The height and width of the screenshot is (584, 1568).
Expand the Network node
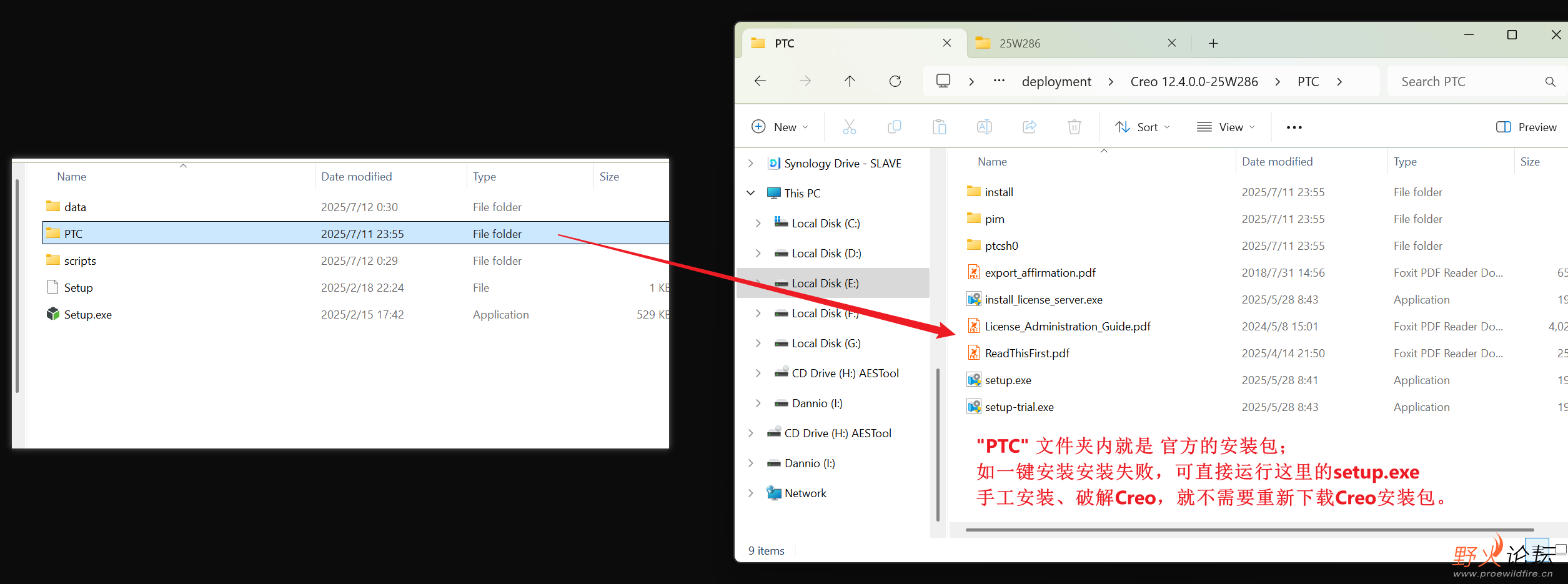[x=750, y=493]
